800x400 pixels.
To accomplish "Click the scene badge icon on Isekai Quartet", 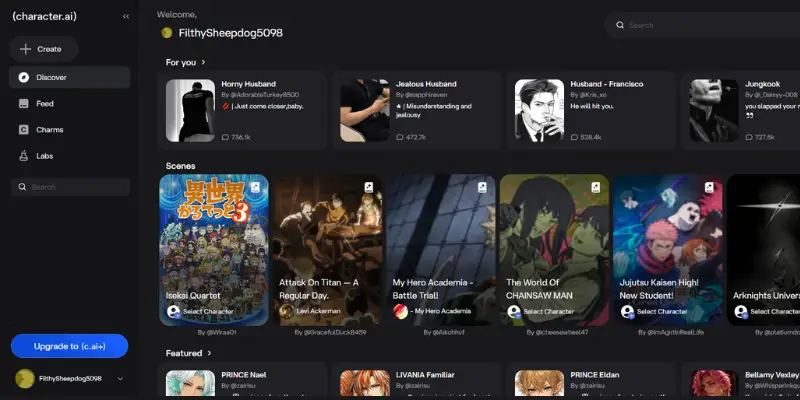I will tap(255, 188).
